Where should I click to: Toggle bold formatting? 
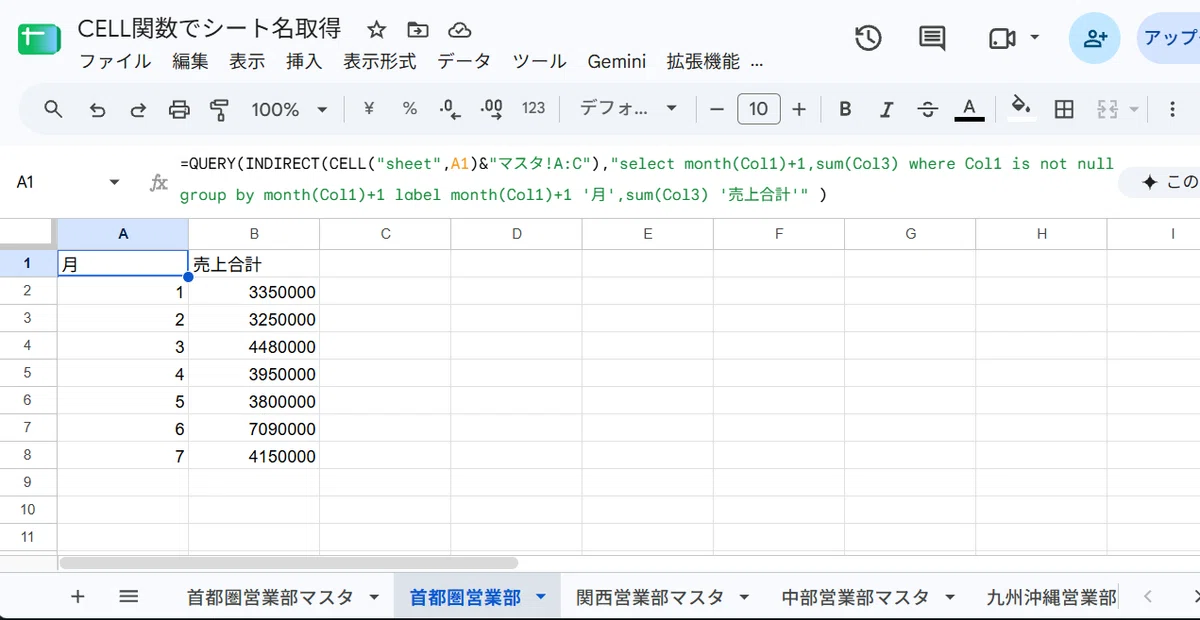tap(845, 110)
